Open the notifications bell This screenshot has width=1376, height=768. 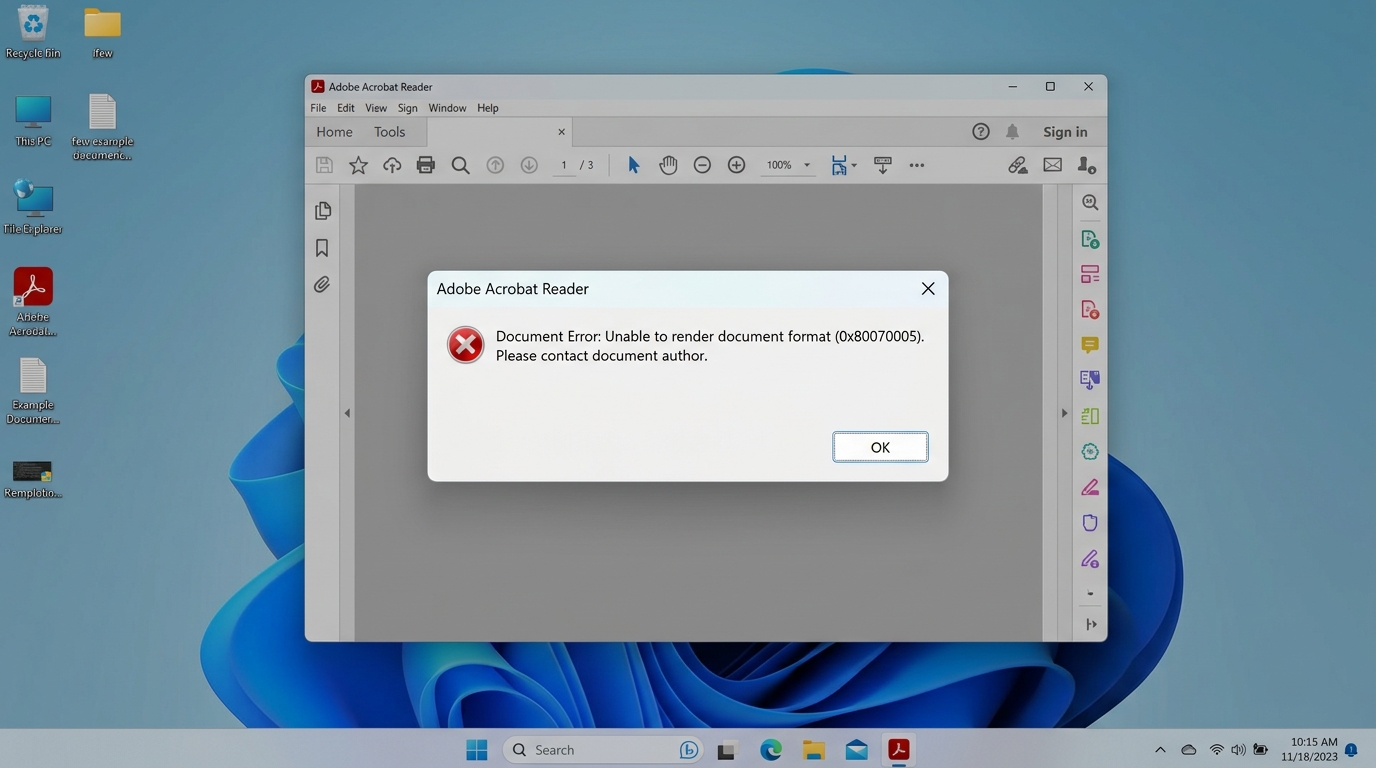1013,132
